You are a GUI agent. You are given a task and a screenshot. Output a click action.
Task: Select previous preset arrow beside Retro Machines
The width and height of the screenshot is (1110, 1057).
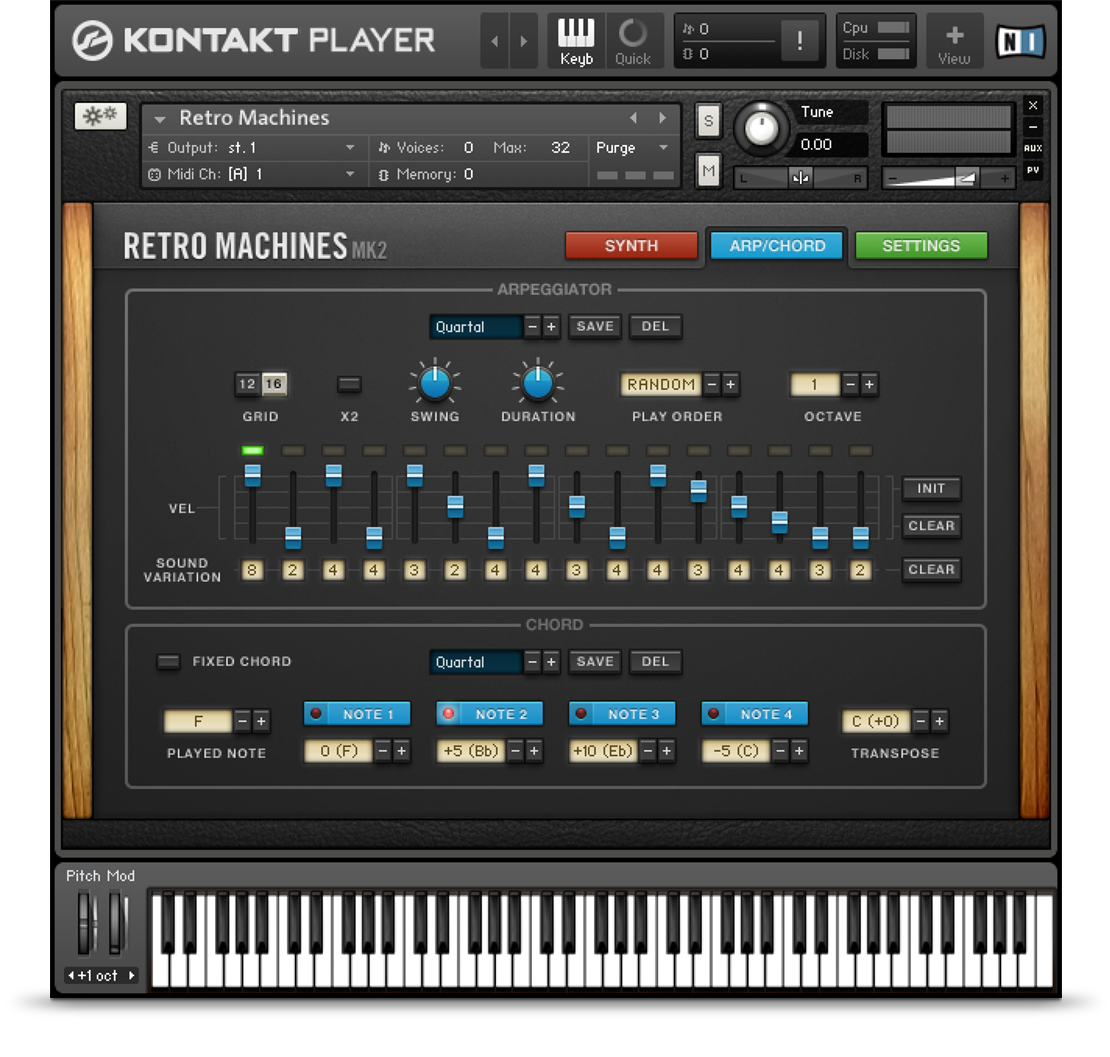pyautogui.click(x=634, y=118)
